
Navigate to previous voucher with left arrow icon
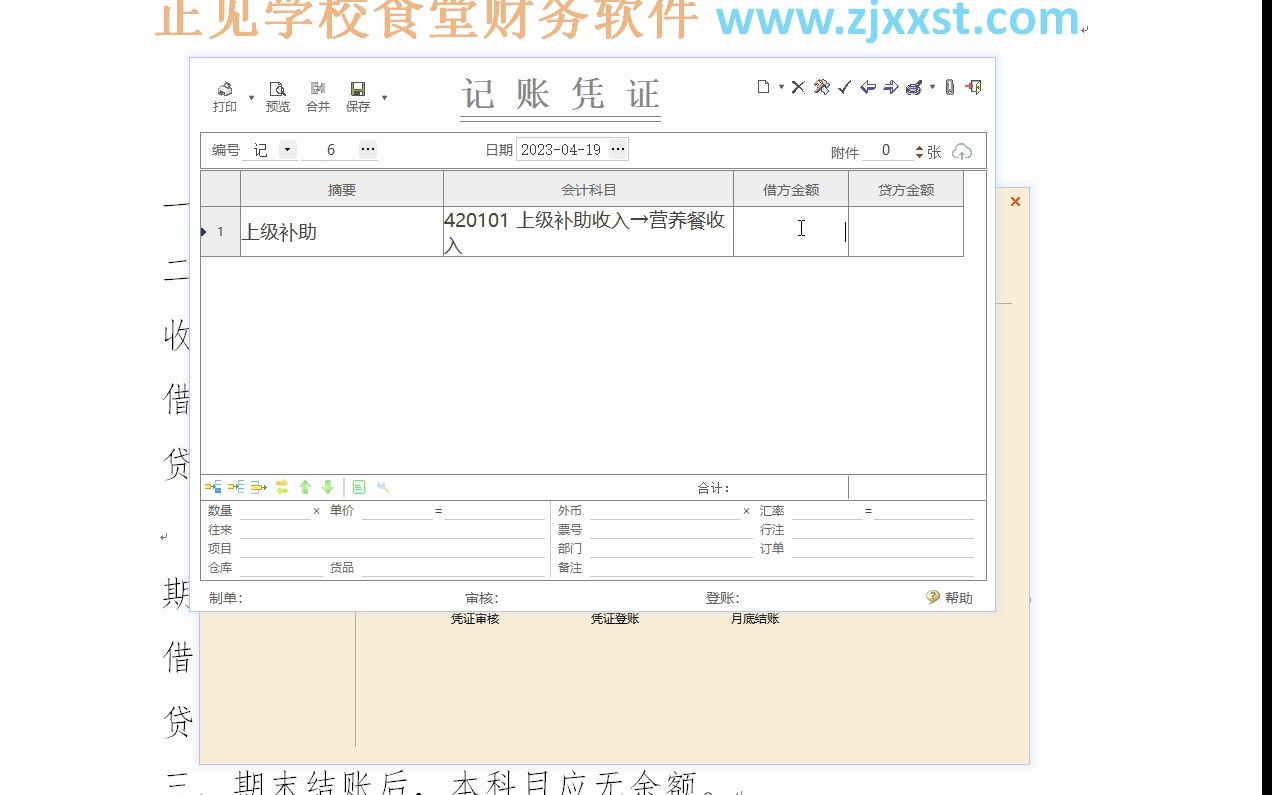[x=866, y=87]
